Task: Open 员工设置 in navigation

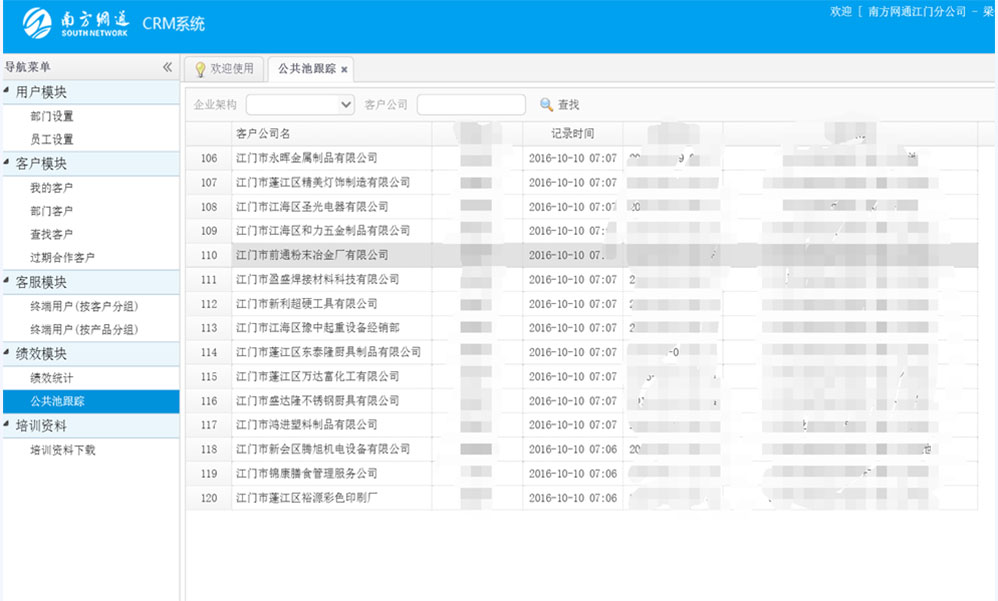Action: click(x=52, y=140)
